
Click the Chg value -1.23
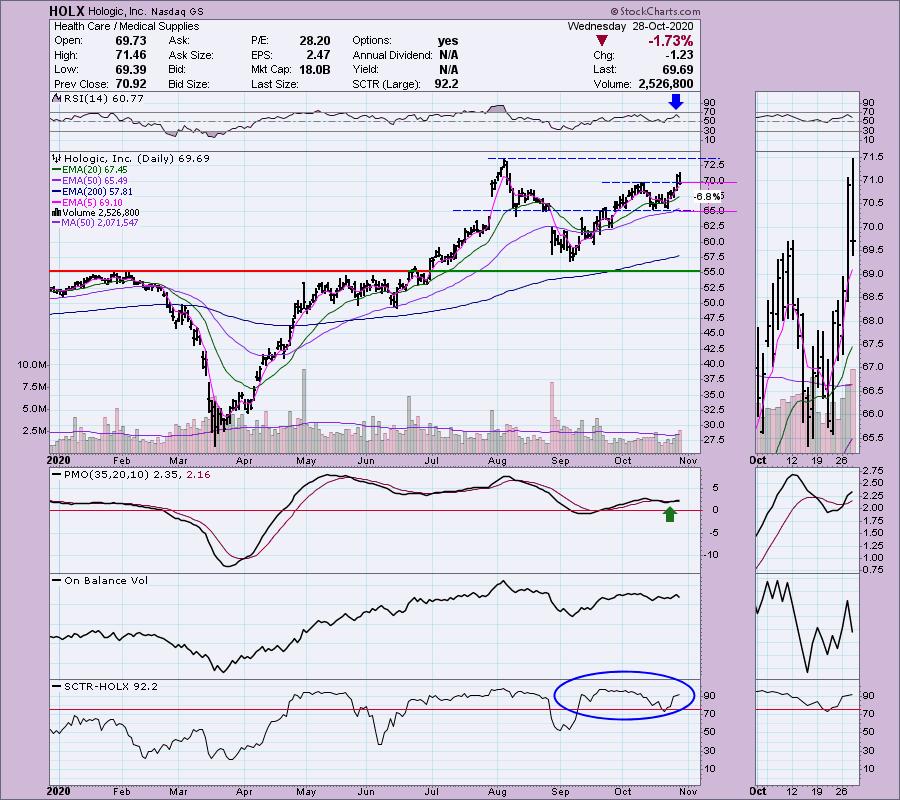coord(678,55)
